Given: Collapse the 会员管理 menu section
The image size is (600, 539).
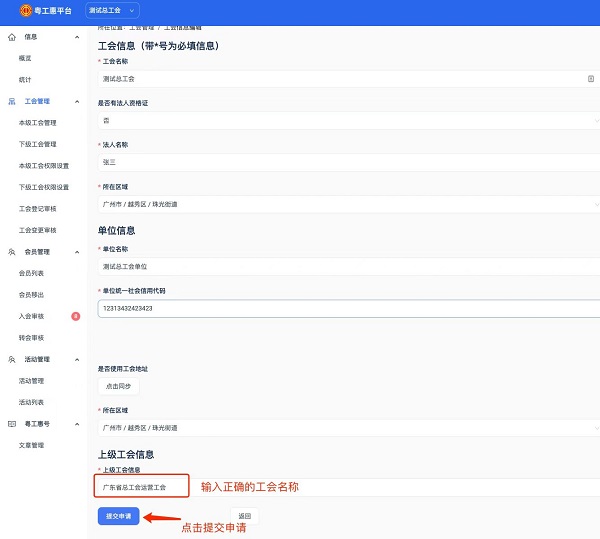Looking at the screenshot, I should point(77,252).
